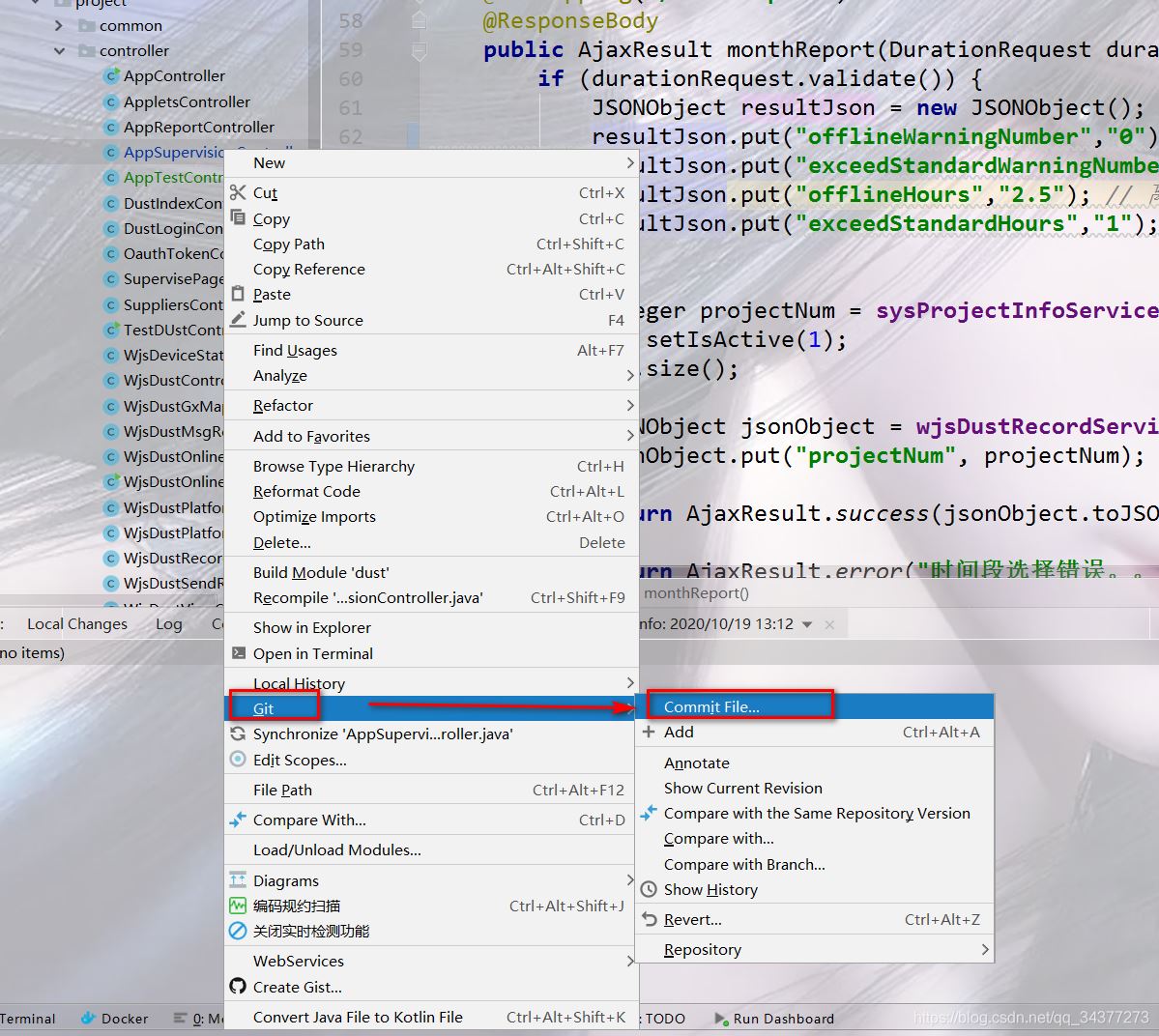
Task: Expand the common folder
Action: point(60,25)
